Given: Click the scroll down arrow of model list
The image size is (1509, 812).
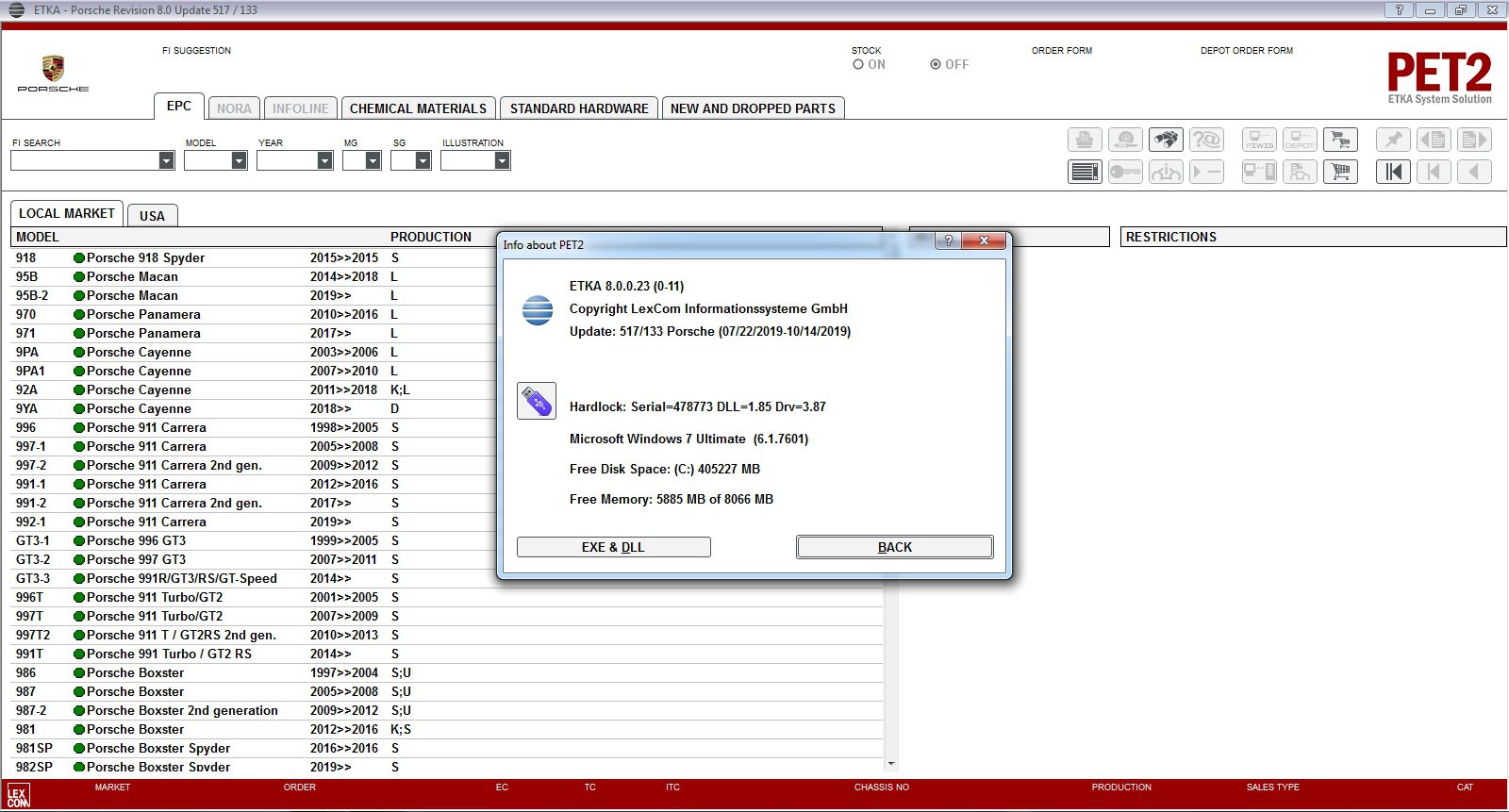Looking at the screenshot, I should (x=891, y=764).
